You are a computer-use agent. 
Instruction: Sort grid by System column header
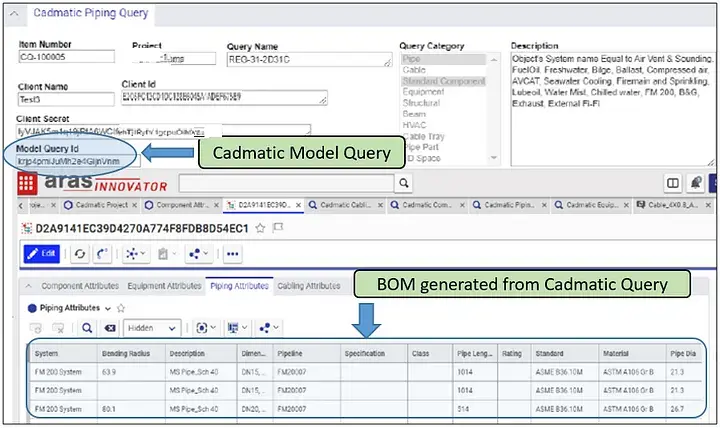[63, 354]
